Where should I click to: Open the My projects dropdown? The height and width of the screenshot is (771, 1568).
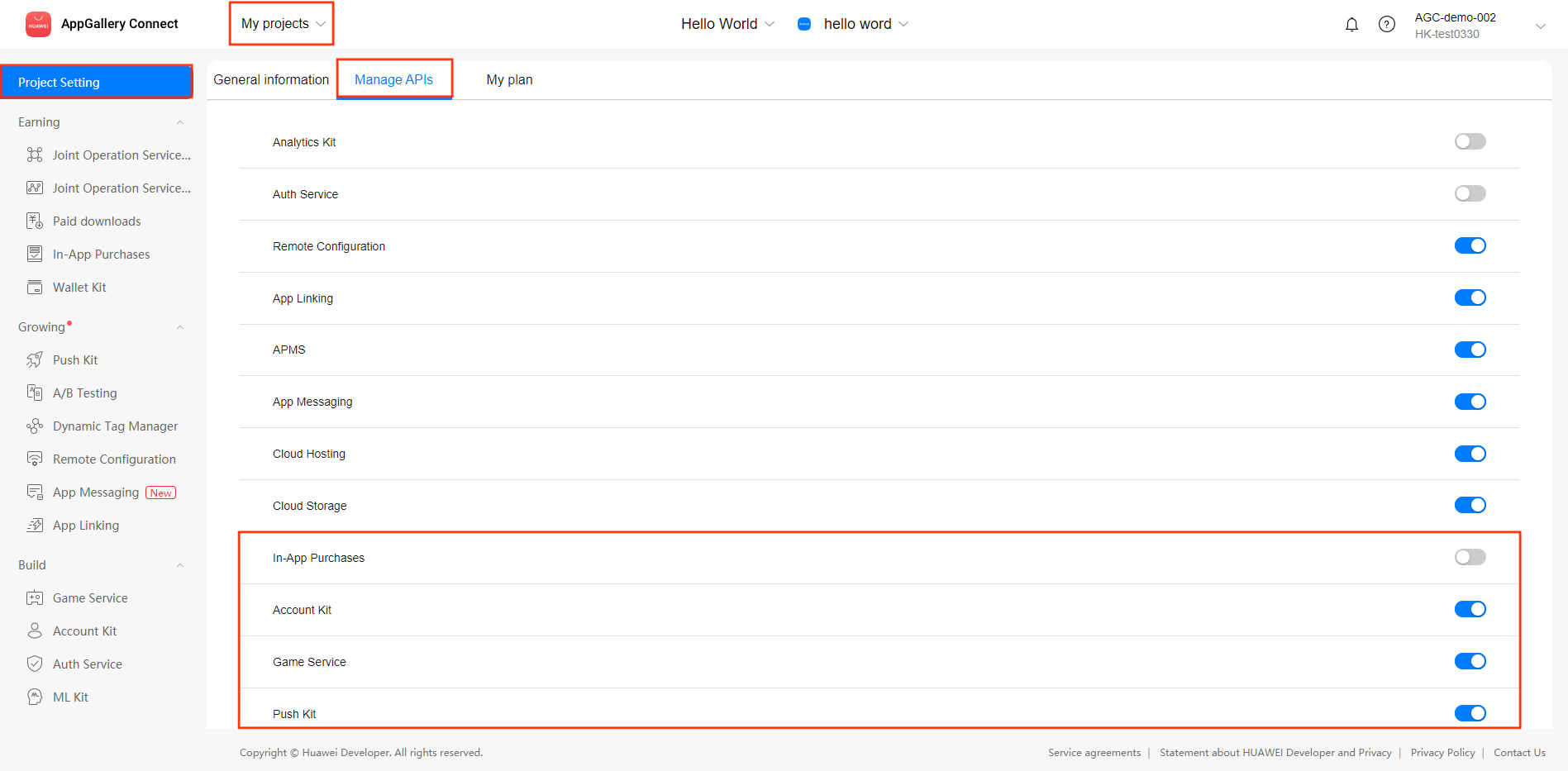click(x=280, y=23)
